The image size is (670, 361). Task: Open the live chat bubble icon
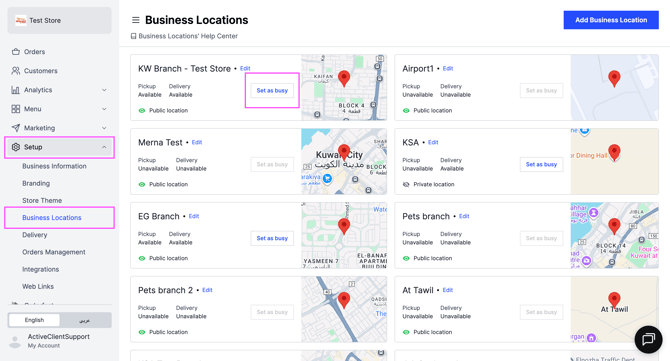(x=648, y=340)
